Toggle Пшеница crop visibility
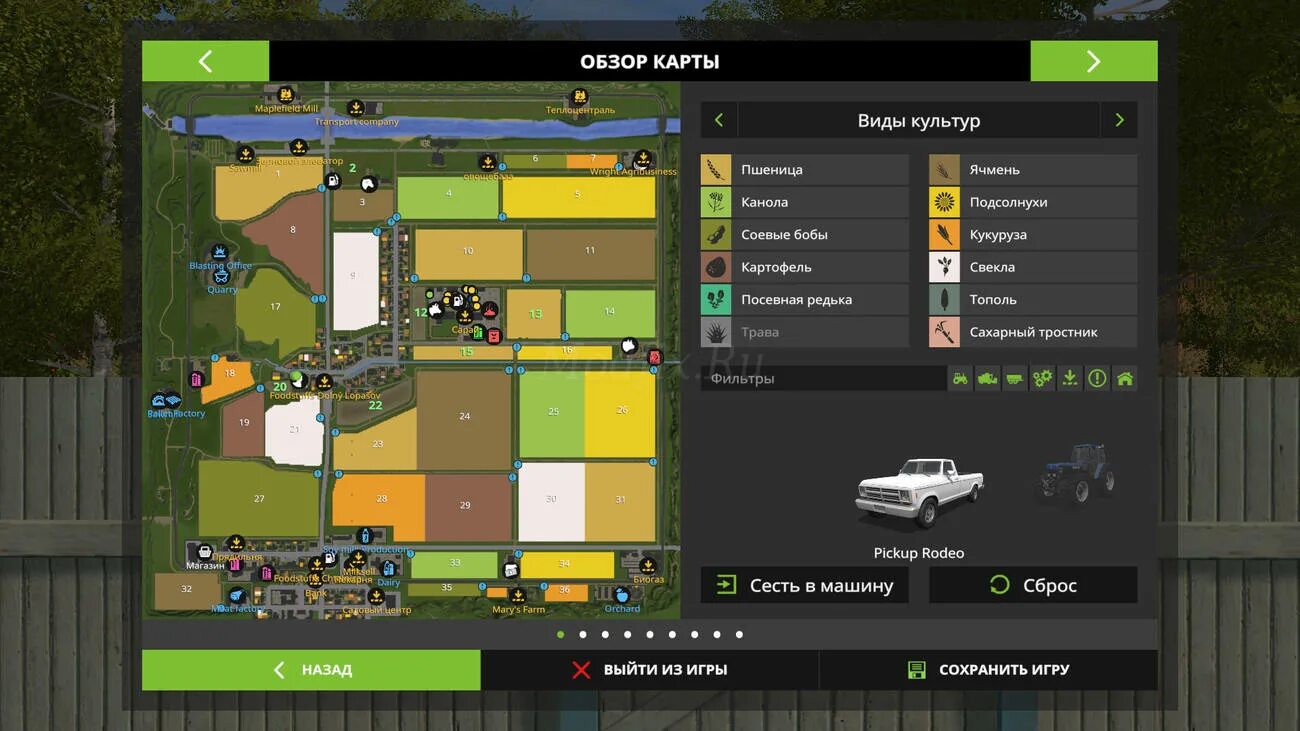 pos(804,169)
